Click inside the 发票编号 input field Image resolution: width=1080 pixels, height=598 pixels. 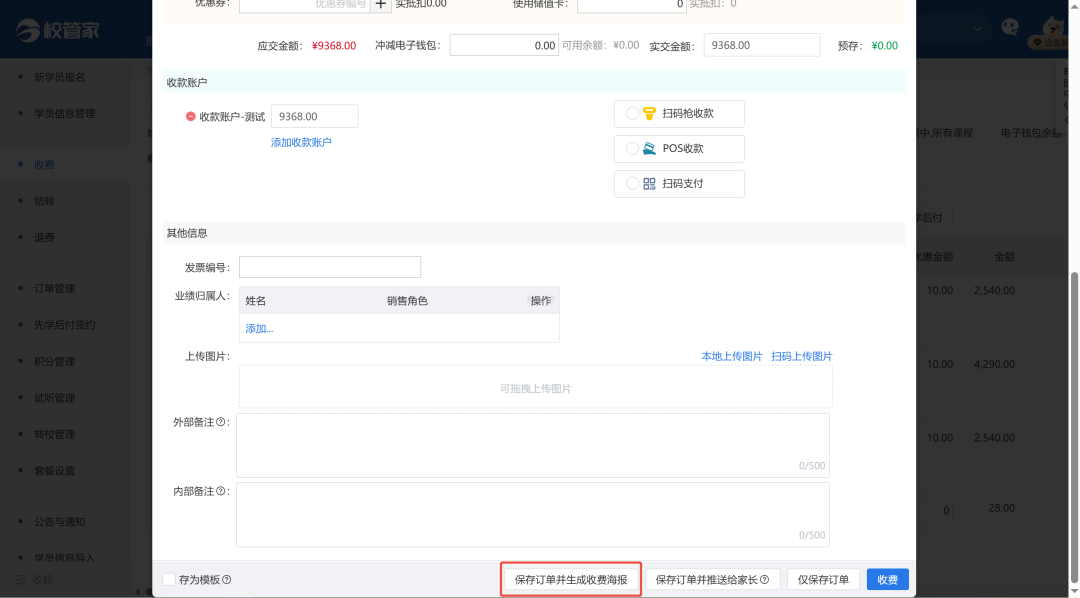(x=330, y=266)
